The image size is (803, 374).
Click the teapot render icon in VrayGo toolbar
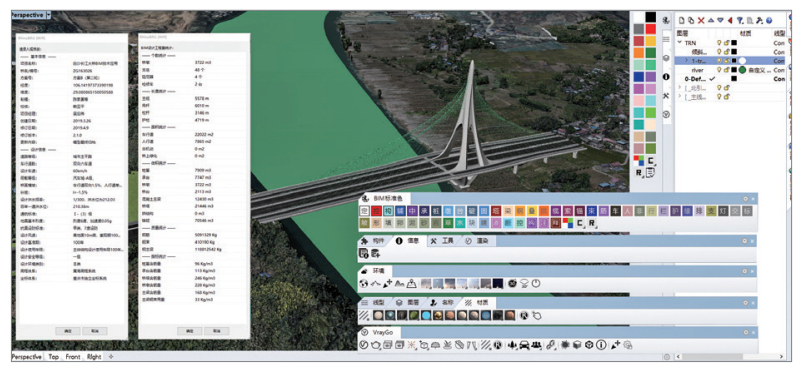(374, 345)
